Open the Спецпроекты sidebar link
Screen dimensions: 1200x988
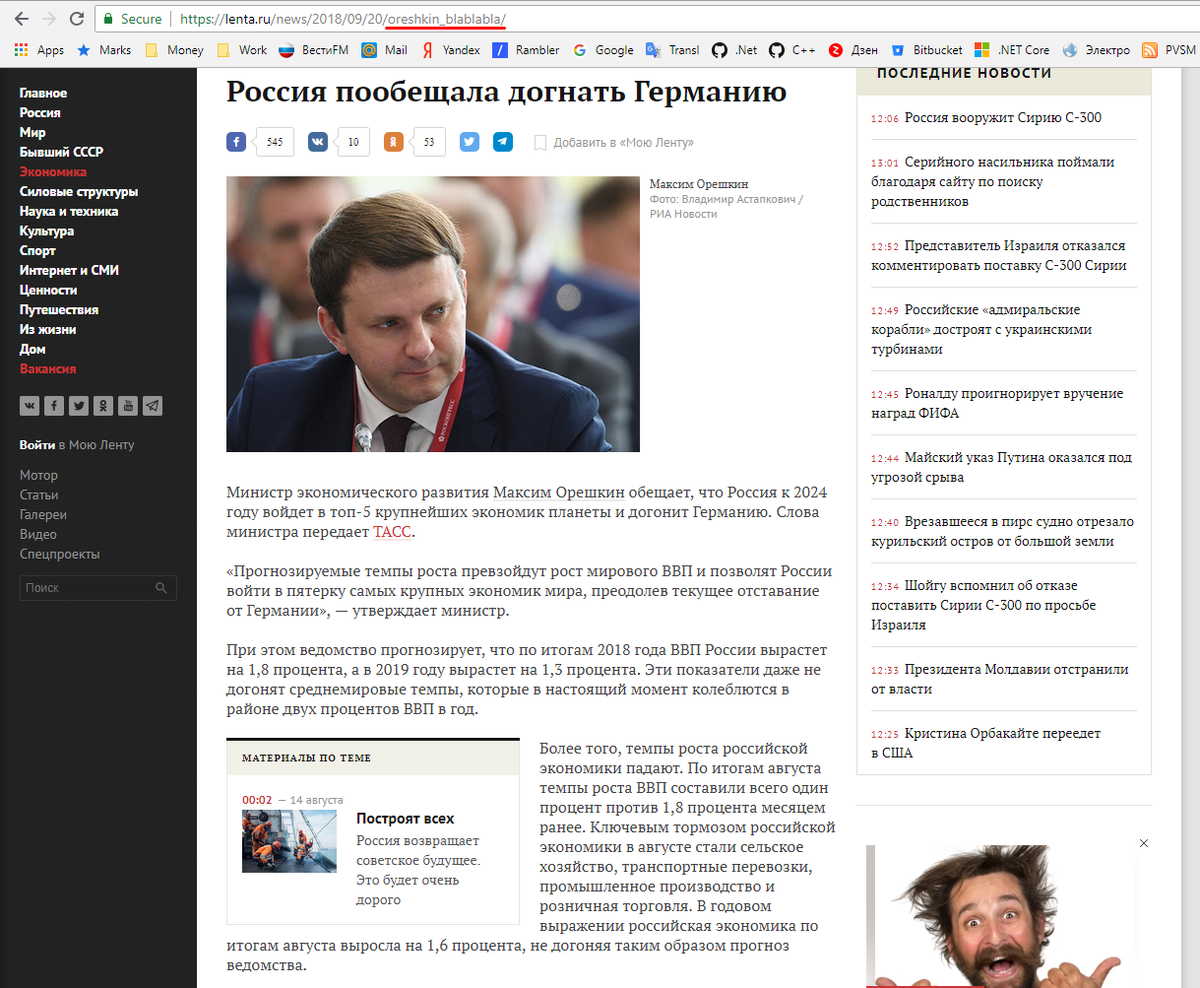(x=60, y=554)
